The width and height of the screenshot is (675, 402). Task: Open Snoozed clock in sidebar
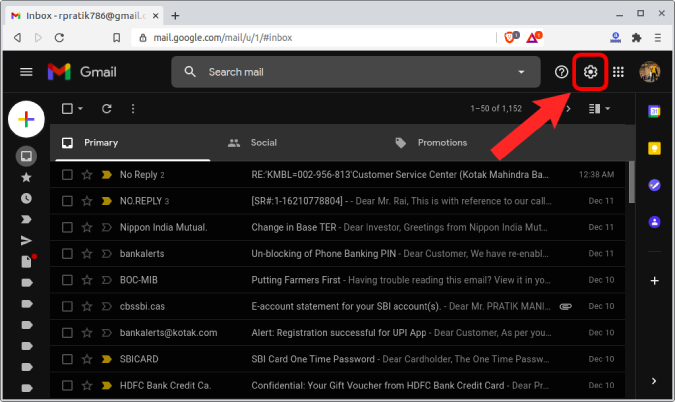coord(26,198)
